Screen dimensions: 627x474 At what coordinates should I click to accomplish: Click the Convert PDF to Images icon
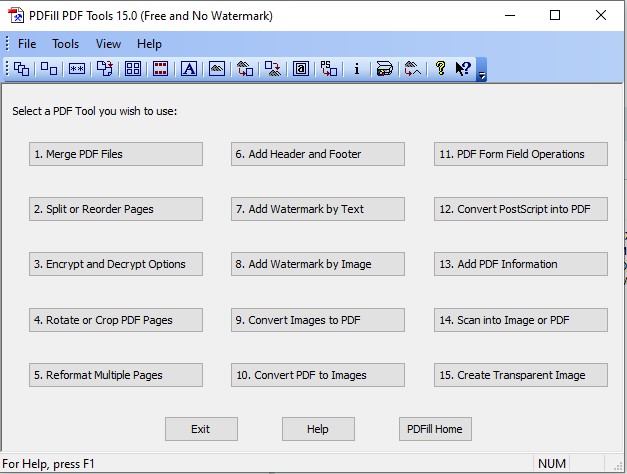coord(273,69)
